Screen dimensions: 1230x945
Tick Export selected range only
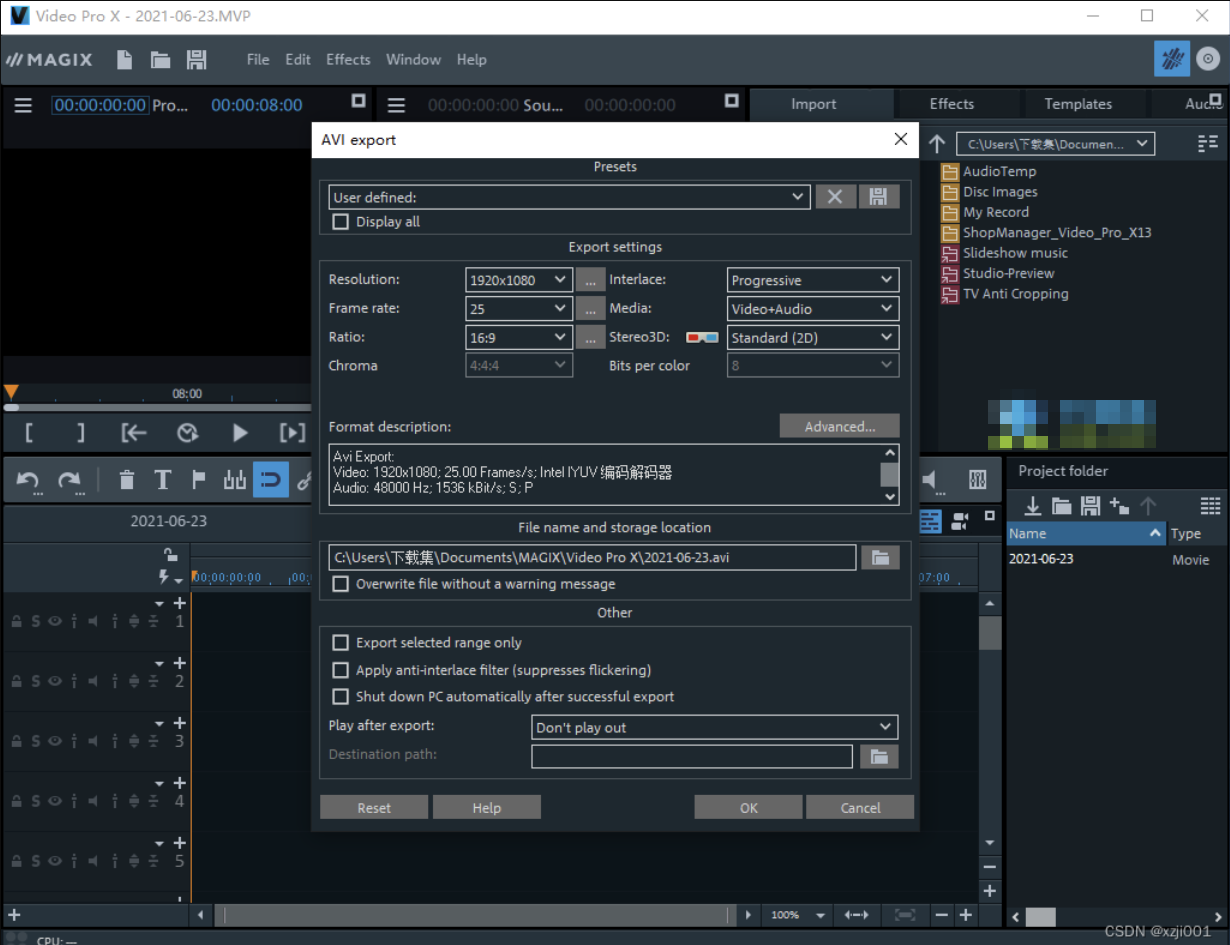341,643
